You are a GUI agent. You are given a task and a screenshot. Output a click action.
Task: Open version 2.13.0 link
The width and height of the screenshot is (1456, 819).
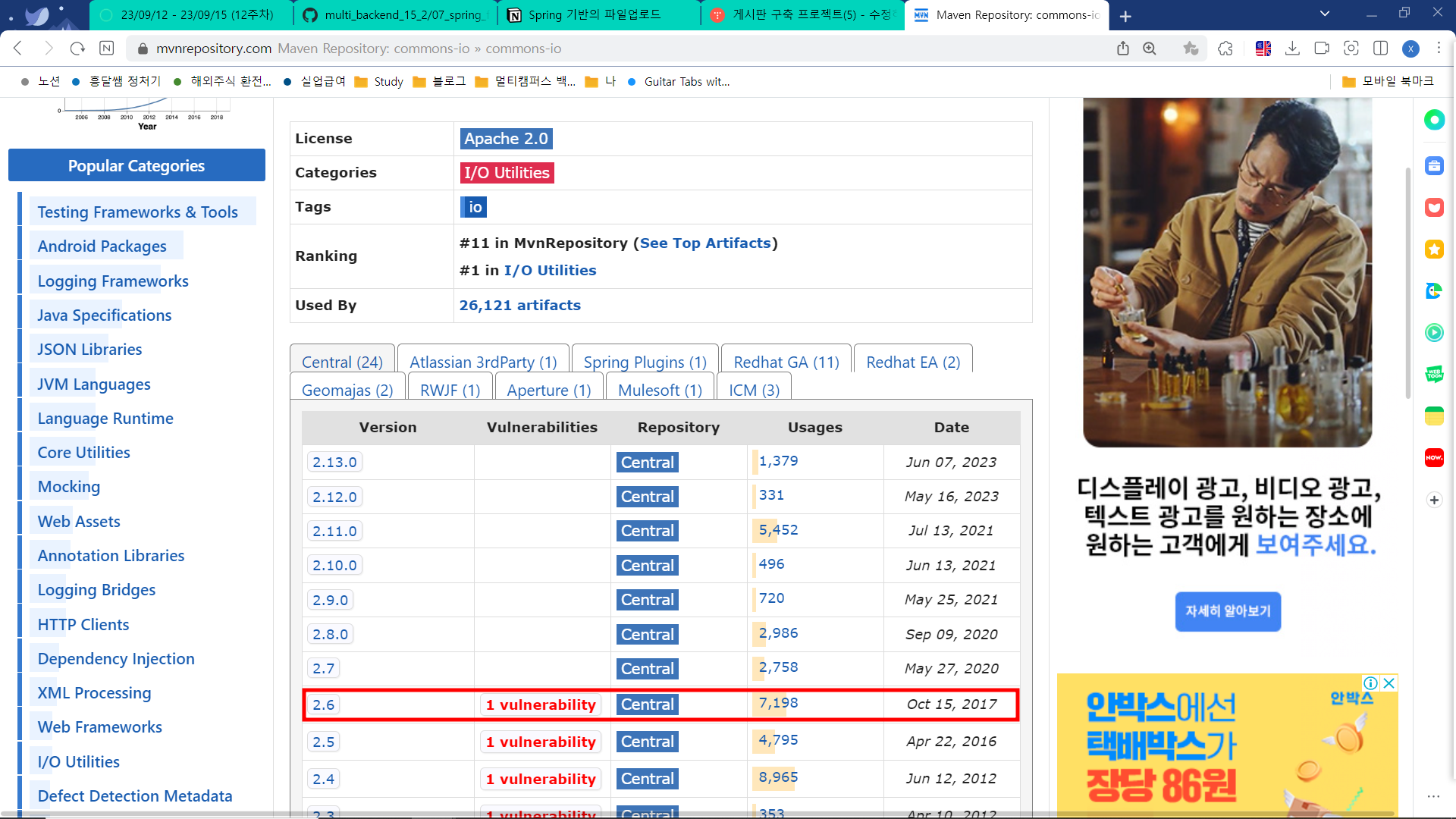tap(334, 462)
